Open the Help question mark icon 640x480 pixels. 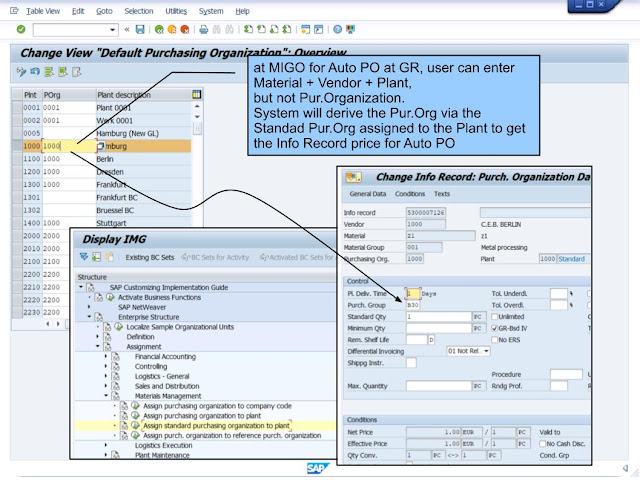[337, 29]
